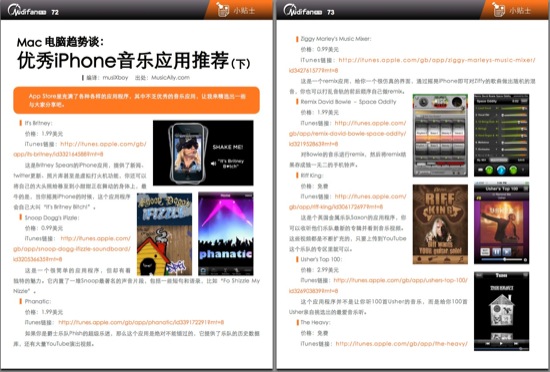
Task: Open the Riff King iTunes link
Action: [348, 202]
